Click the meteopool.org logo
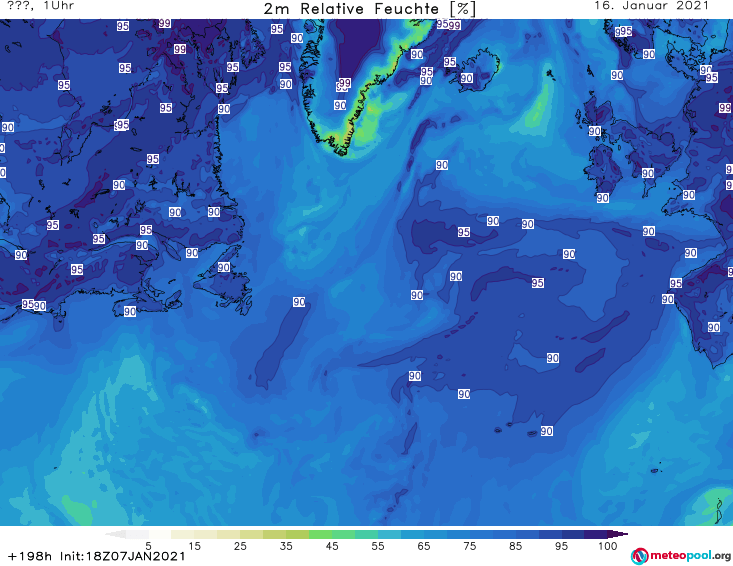Viewport: 733px width, 566px height. click(681, 556)
